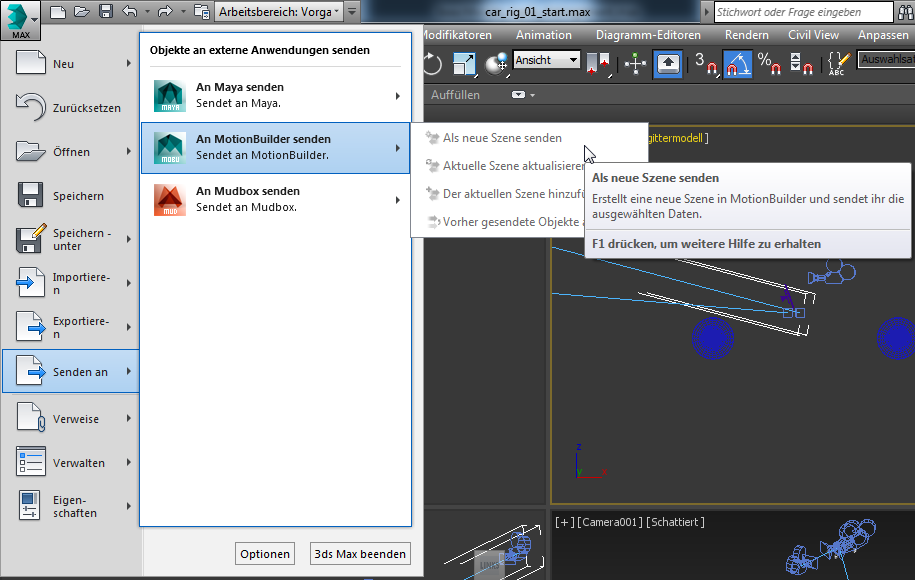The image size is (915, 580).
Task: Open the MAX application menu button
Action: 20,20
